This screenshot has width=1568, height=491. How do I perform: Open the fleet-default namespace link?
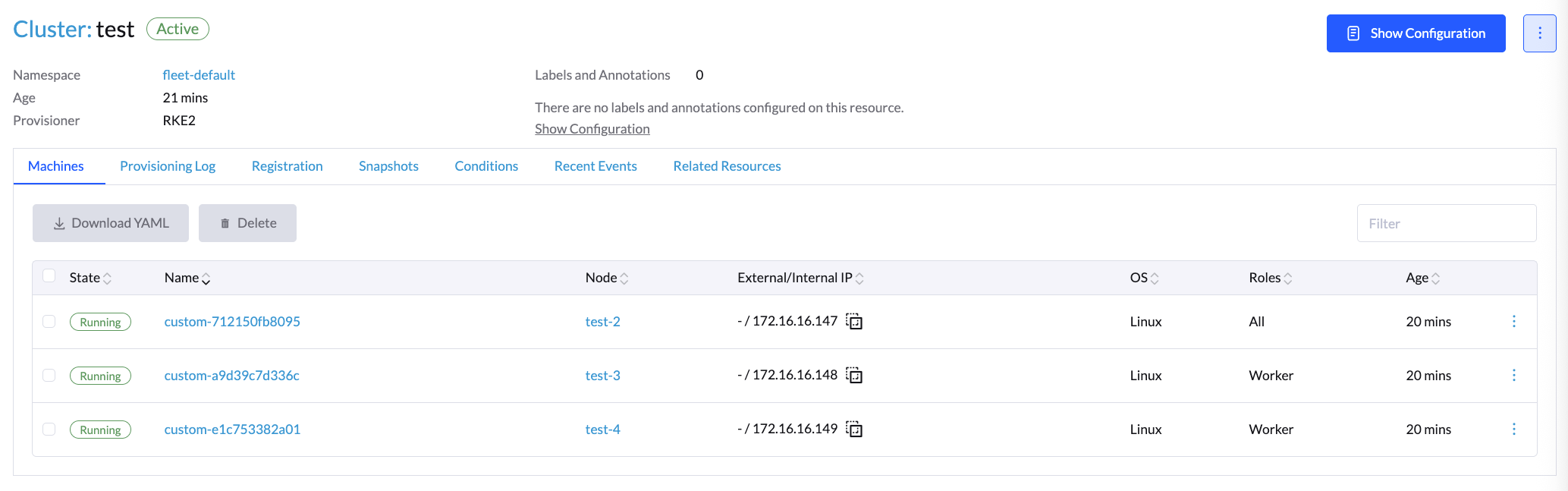(x=199, y=75)
